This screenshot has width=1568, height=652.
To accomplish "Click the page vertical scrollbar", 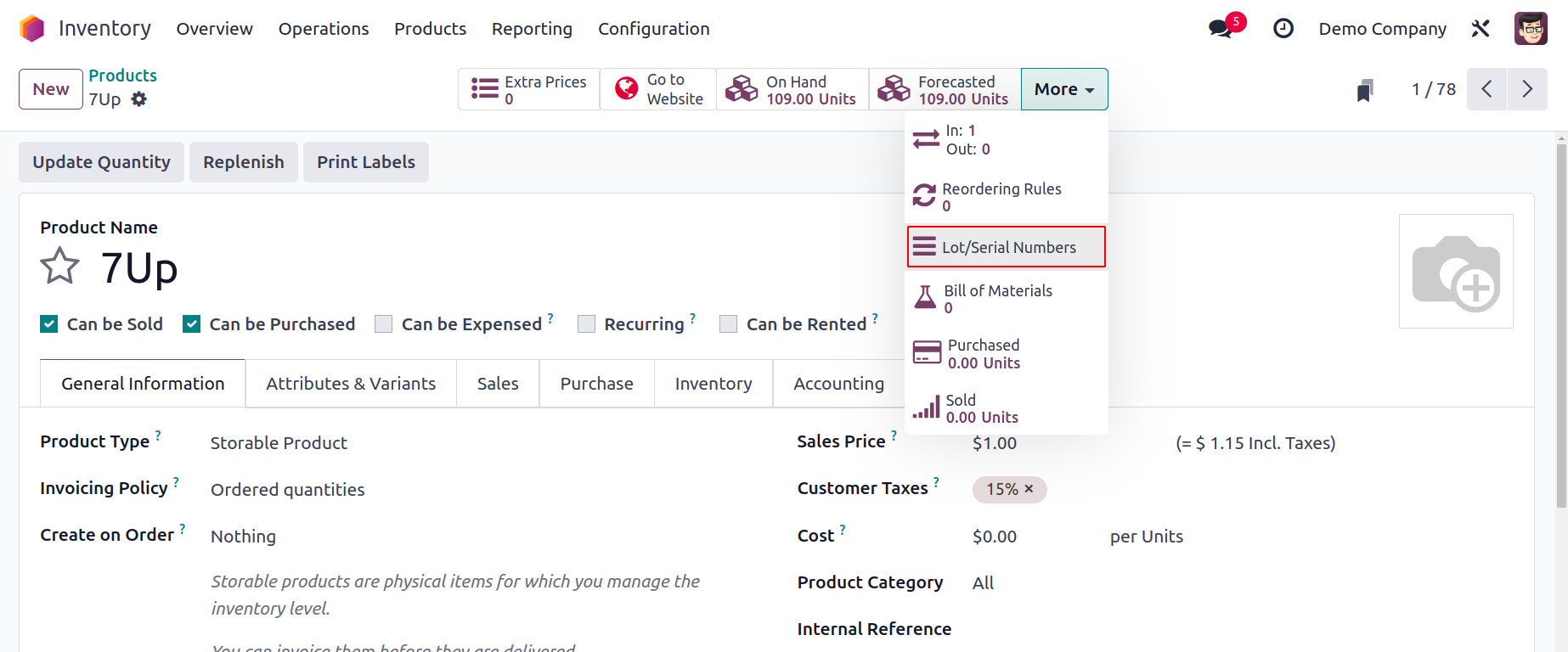I will pos(1561,326).
